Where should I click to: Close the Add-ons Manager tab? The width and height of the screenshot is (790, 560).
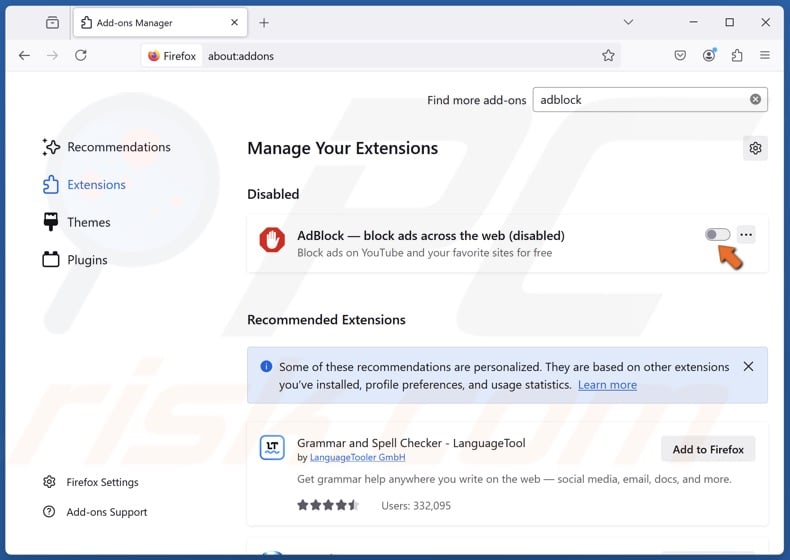[234, 23]
